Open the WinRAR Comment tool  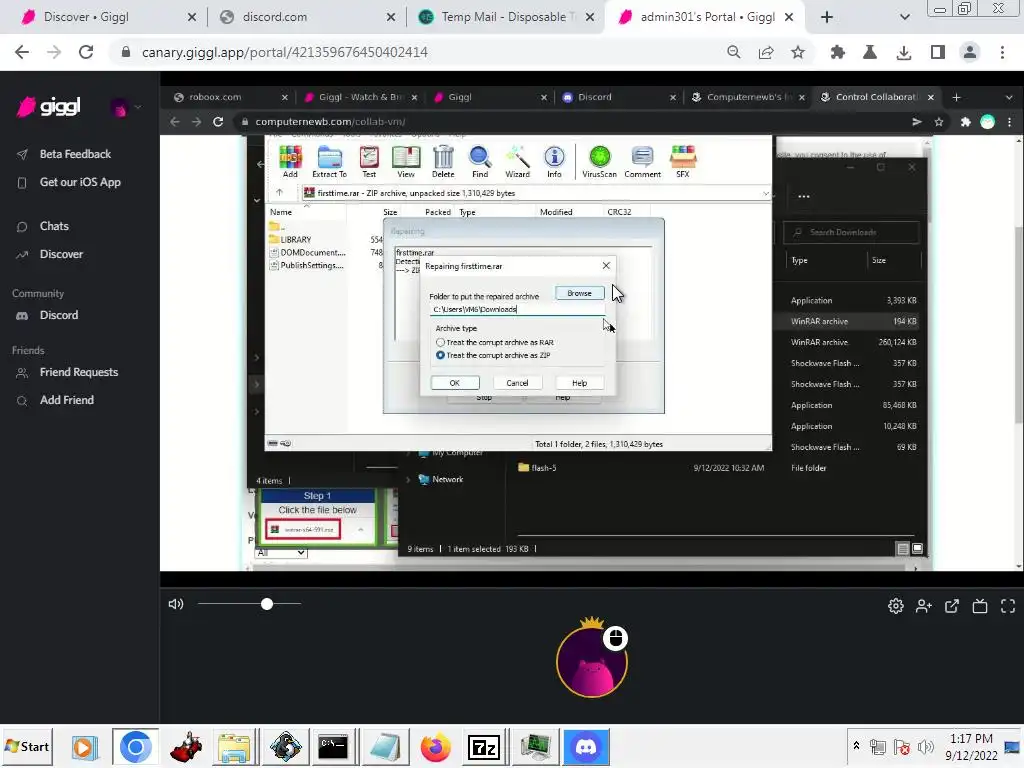coord(643,161)
